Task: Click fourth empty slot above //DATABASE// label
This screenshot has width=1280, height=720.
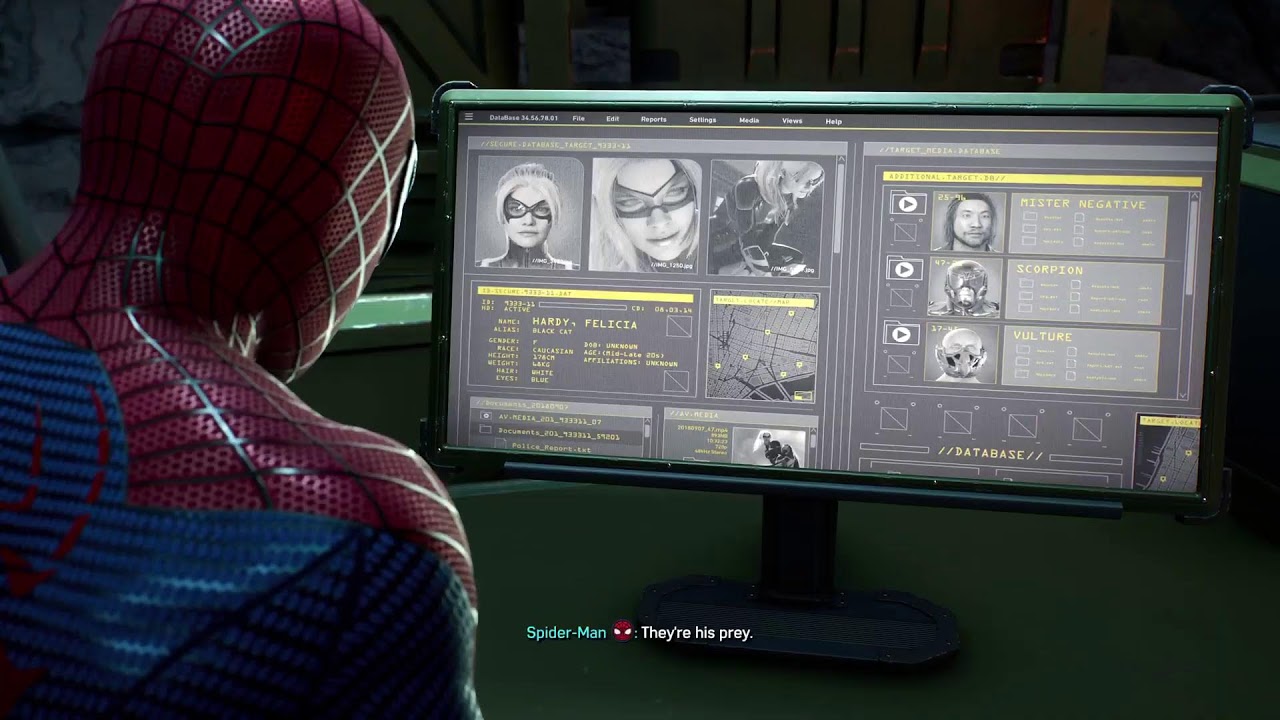Action: tap(1086, 429)
